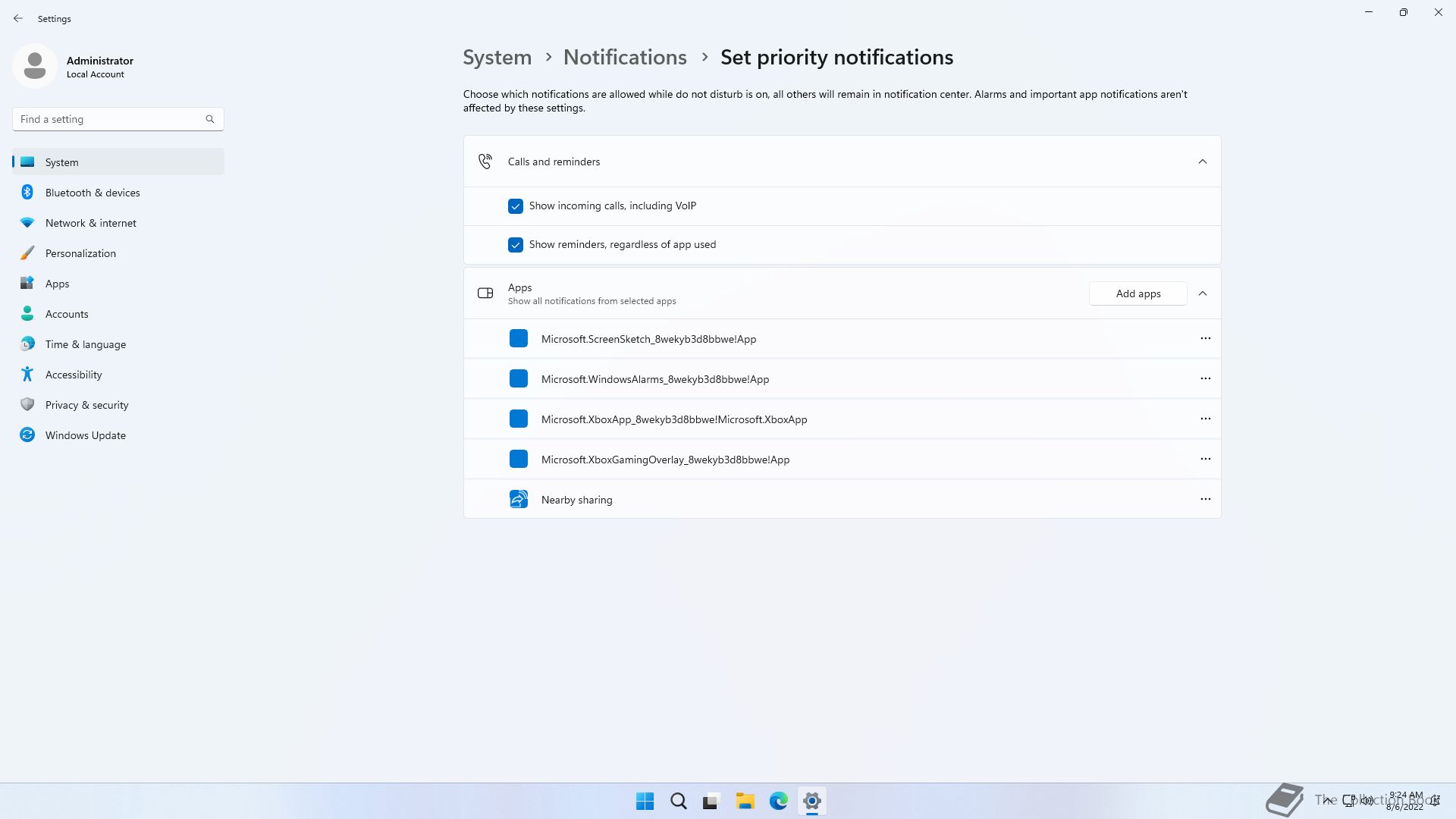Collapse the Apps section chevron
The height and width of the screenshot is (819, 1456).
pyautogui.click(x=1202, y=293)
